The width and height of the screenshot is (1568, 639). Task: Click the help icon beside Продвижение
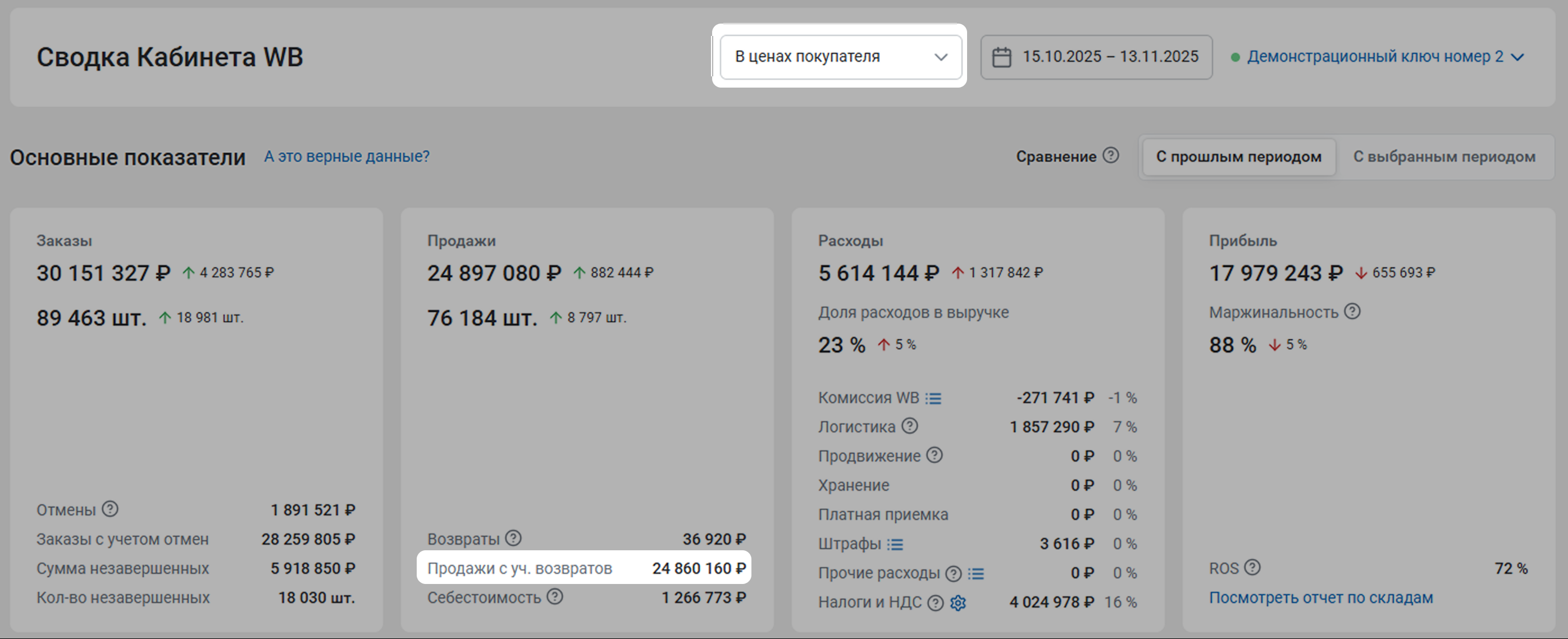935,455
